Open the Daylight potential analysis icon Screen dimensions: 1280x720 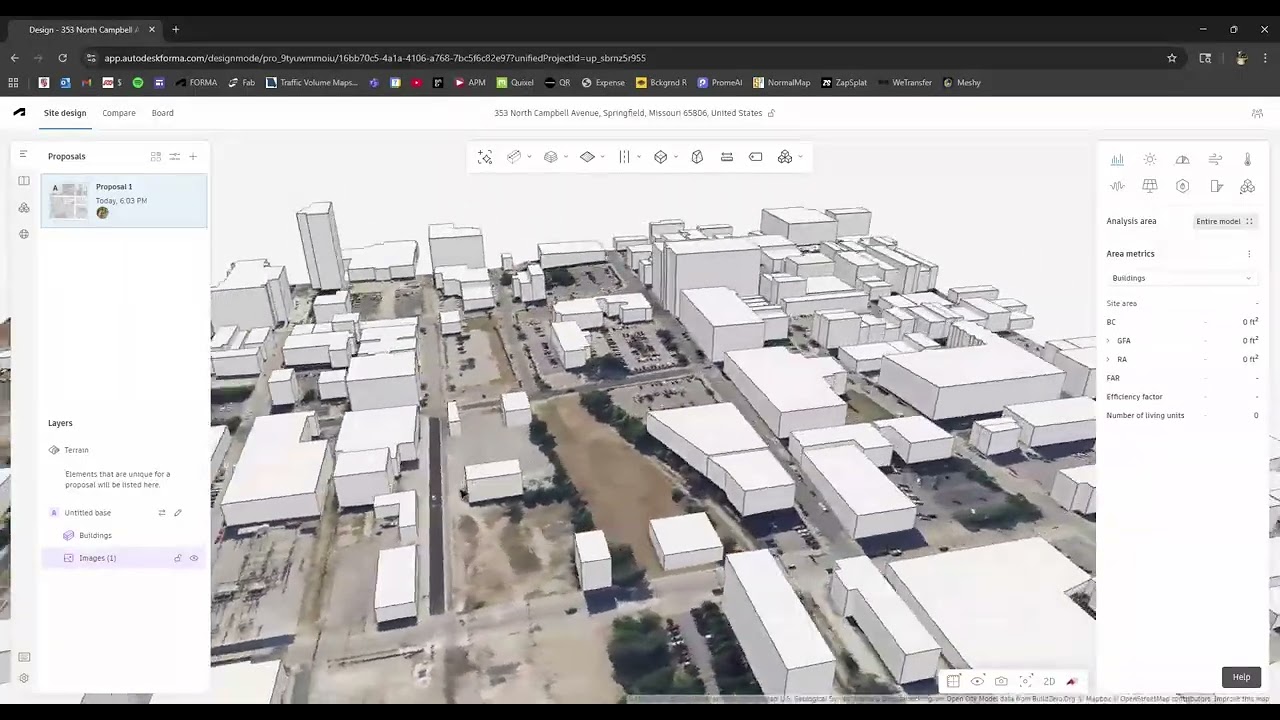click(x=1182, y=160)
